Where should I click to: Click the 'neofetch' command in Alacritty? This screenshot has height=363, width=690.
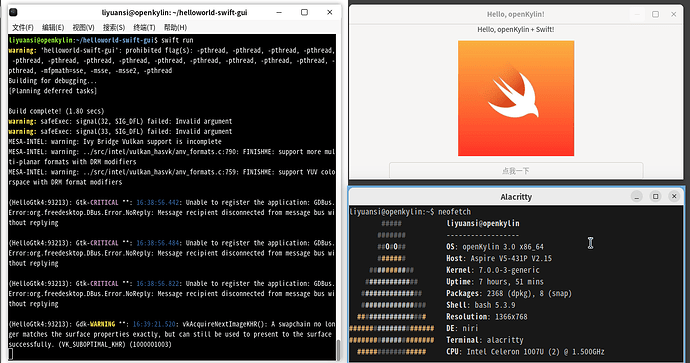click(454, 212)
